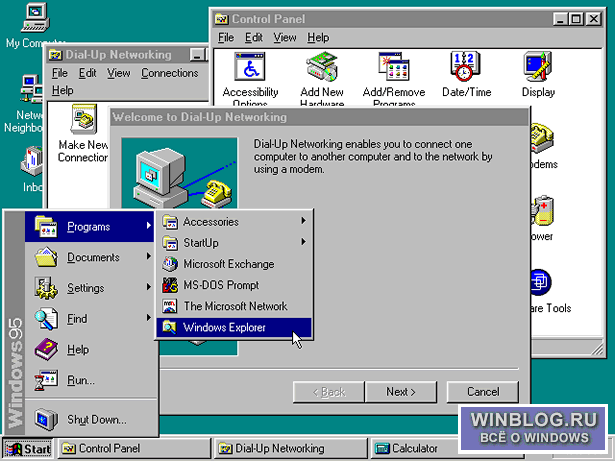The height and width of the screenshot is (461, 615).
Task: Select the Inbox desktop icon
Action: coord(32,161)
